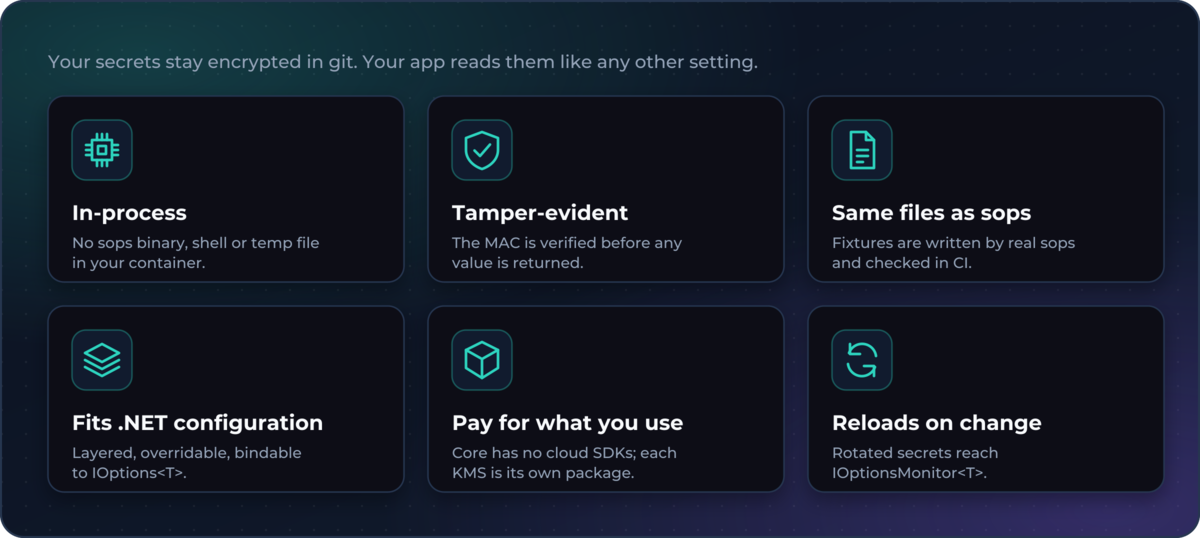1200x538 pixels.
Task: Click the text 'IOptionsMonitor<T>.'
Action: (909, 473)
